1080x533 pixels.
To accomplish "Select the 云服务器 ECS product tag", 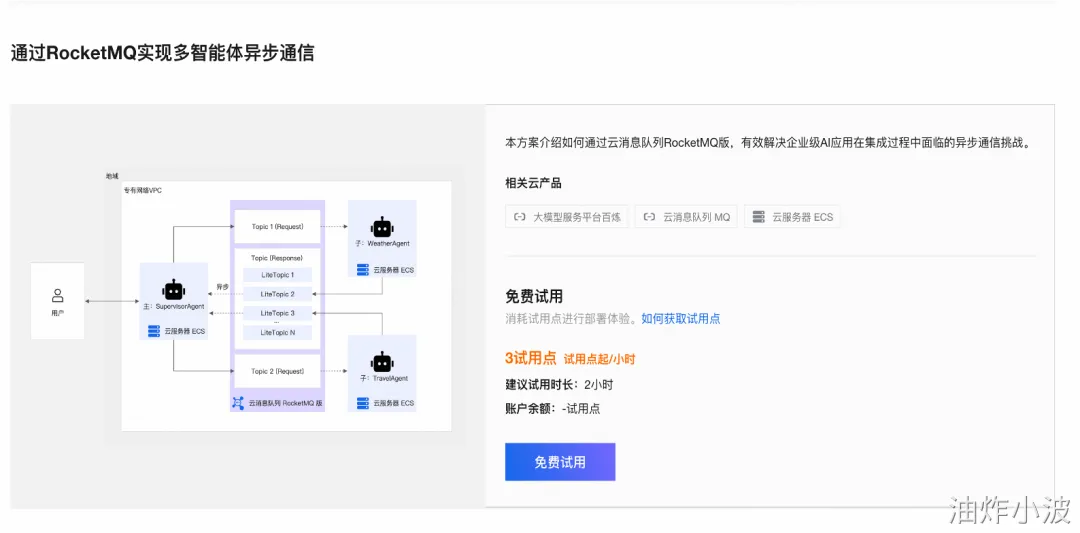I will tap(792, 217).
